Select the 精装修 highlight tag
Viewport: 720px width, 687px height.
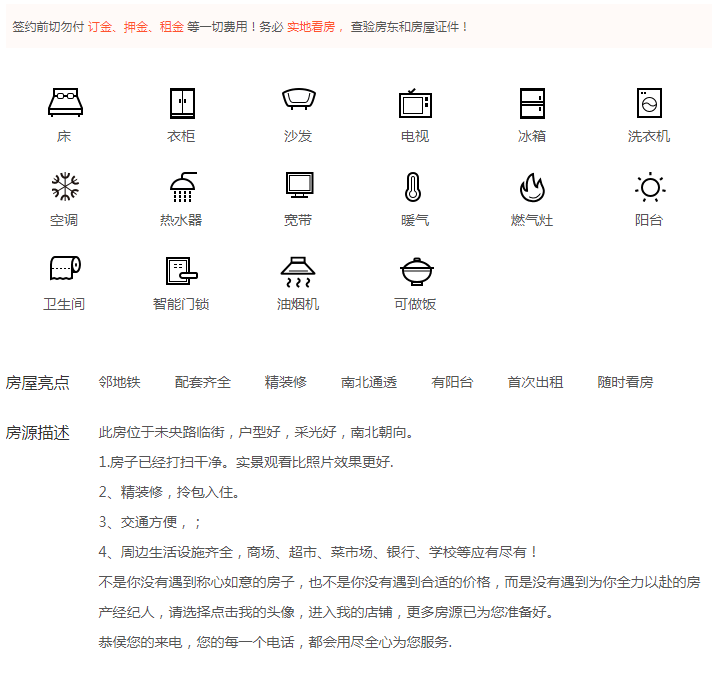click(x=286, y=382)
